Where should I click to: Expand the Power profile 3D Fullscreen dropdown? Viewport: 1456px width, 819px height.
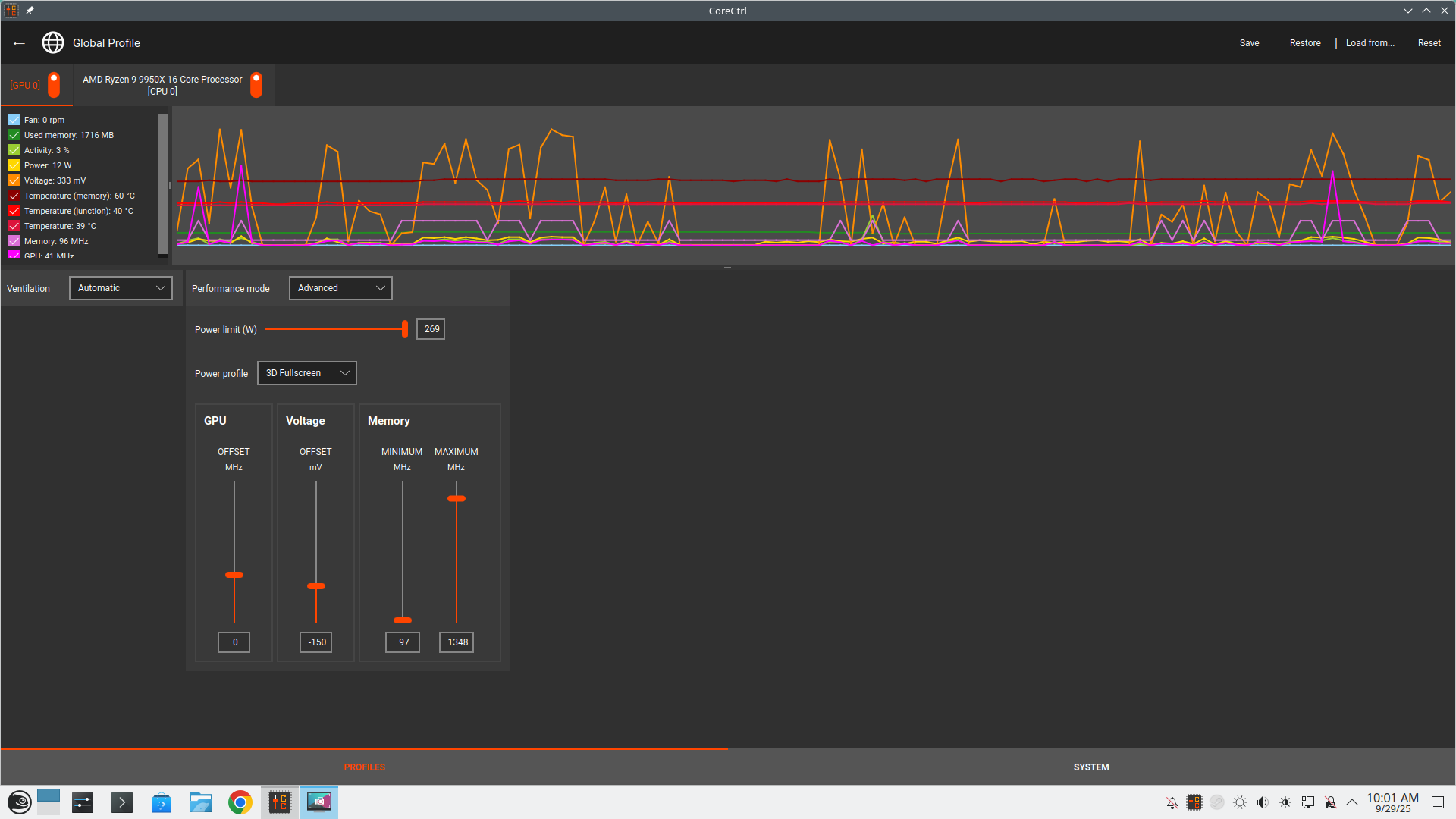pyautogui.click(x=307, y=373)
